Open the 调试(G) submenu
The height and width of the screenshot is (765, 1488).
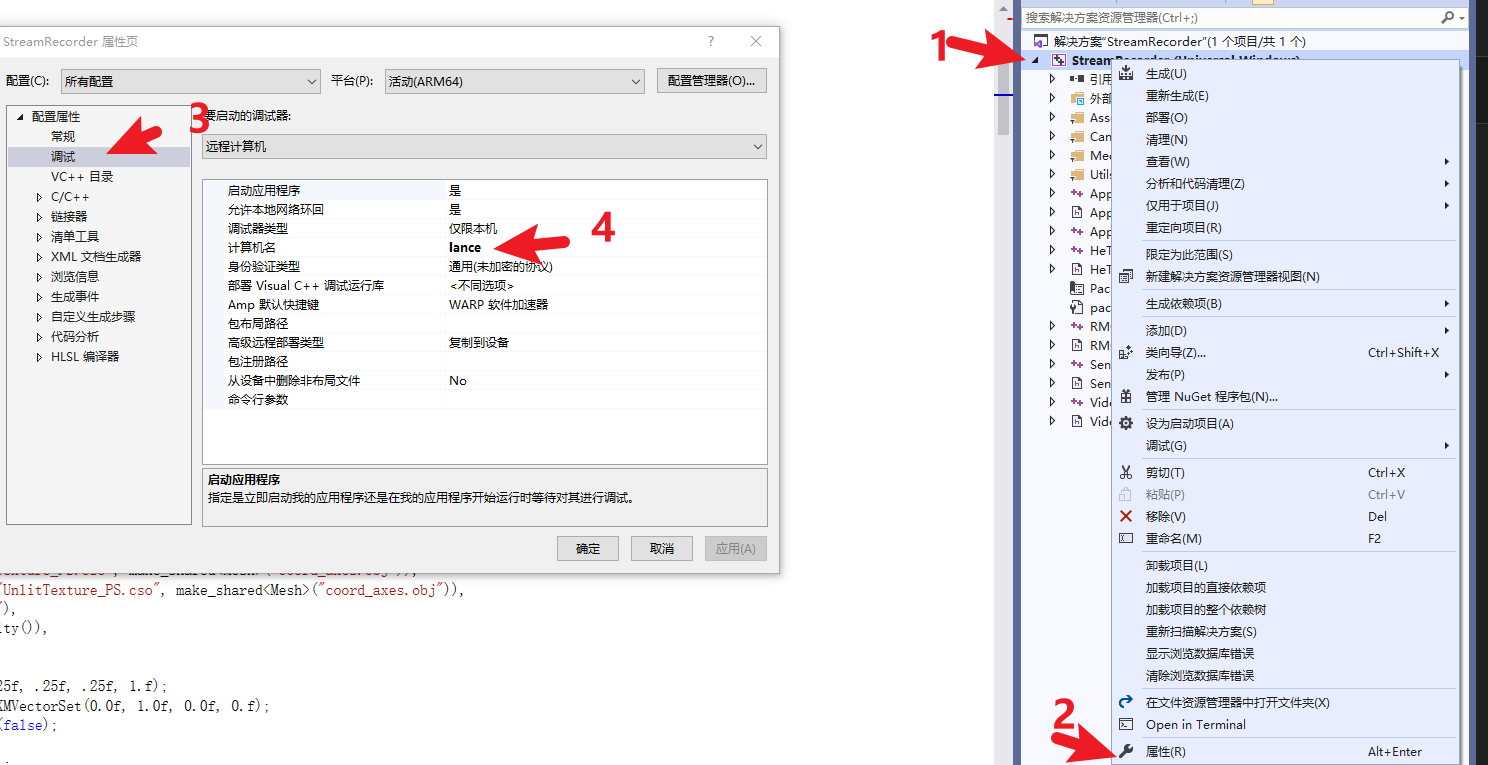(1285, 445)
